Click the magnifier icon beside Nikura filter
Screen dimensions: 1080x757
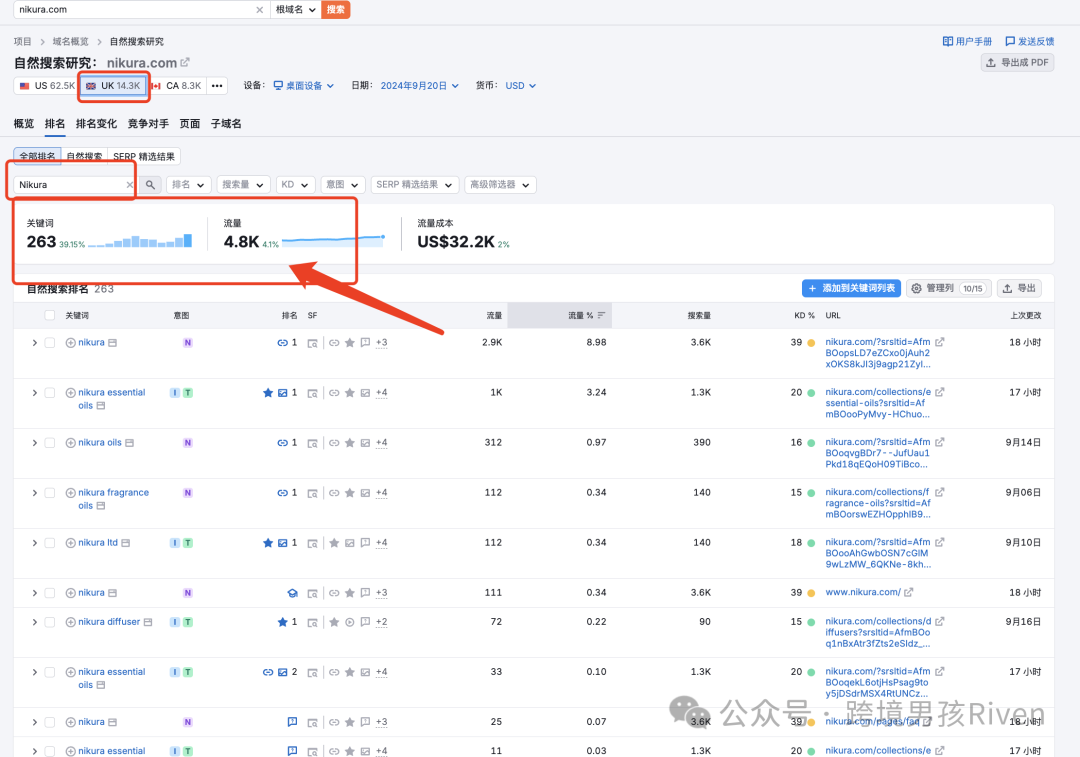point(150,185)
